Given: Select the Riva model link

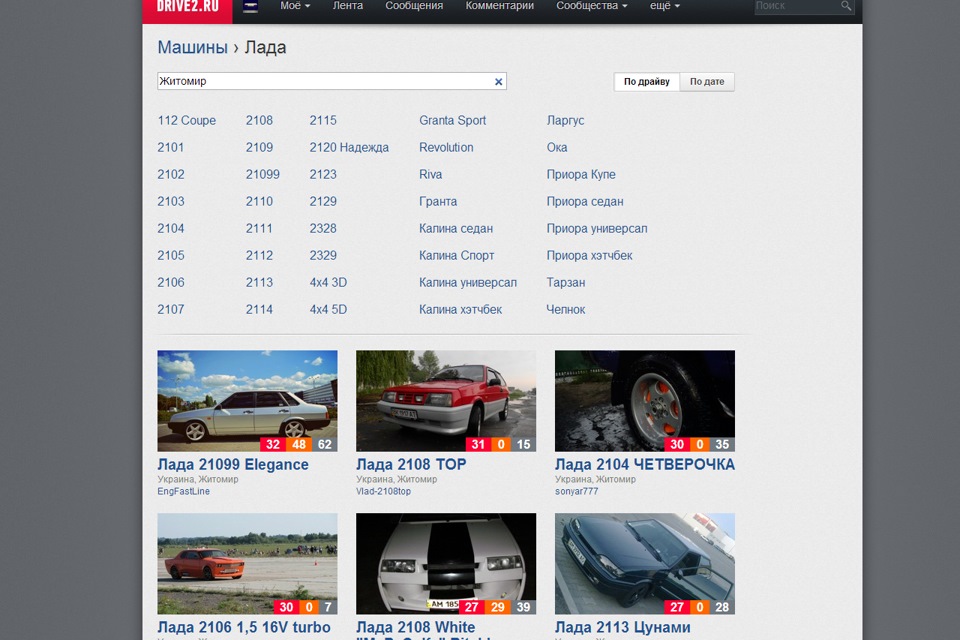Looking at the screenshot, I should [x=430, y=175].
